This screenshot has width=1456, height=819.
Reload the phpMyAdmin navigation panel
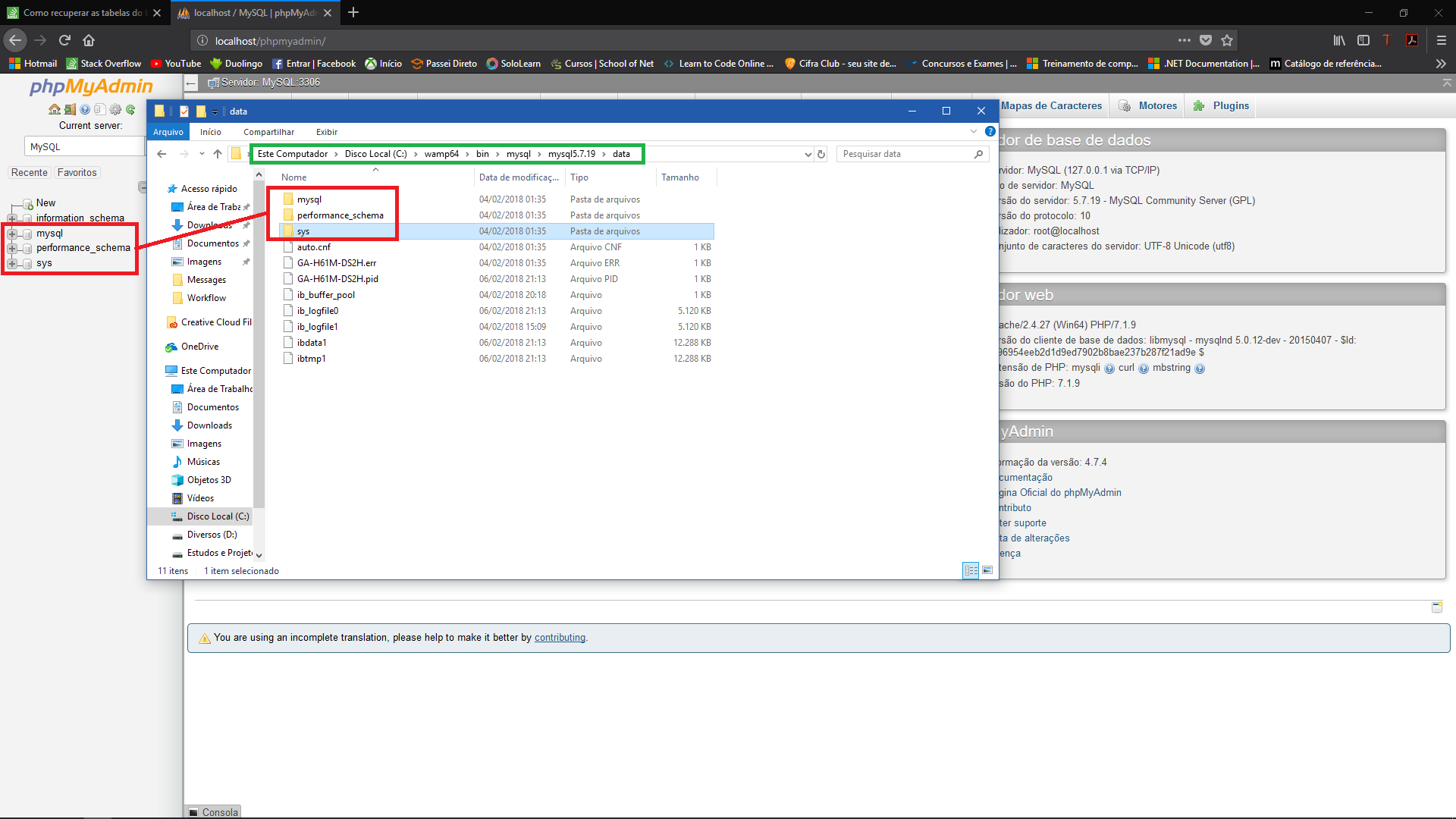tap(130, 109)
